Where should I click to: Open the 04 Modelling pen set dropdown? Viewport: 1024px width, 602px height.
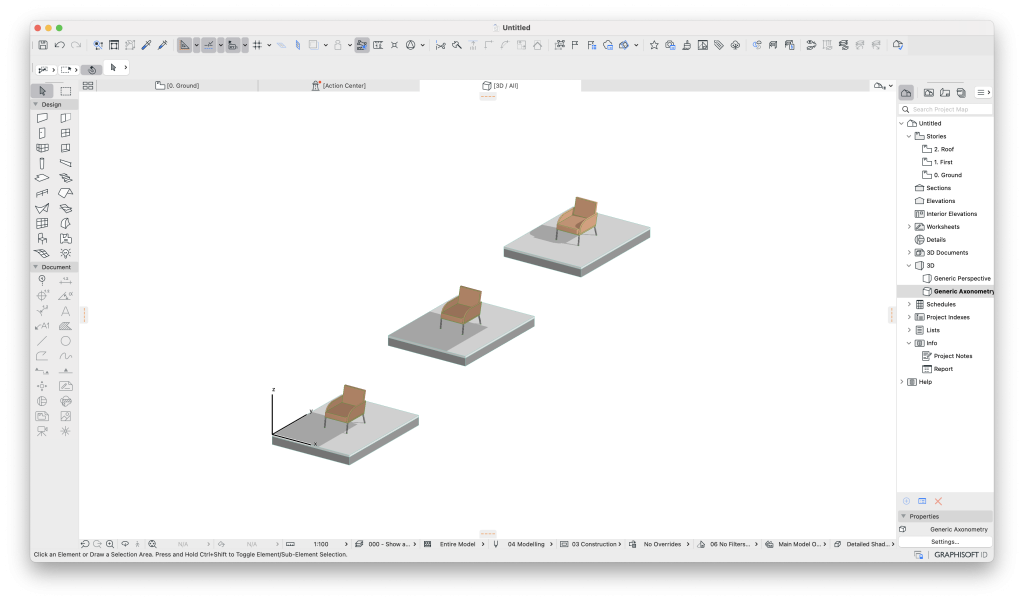(526, 544)
